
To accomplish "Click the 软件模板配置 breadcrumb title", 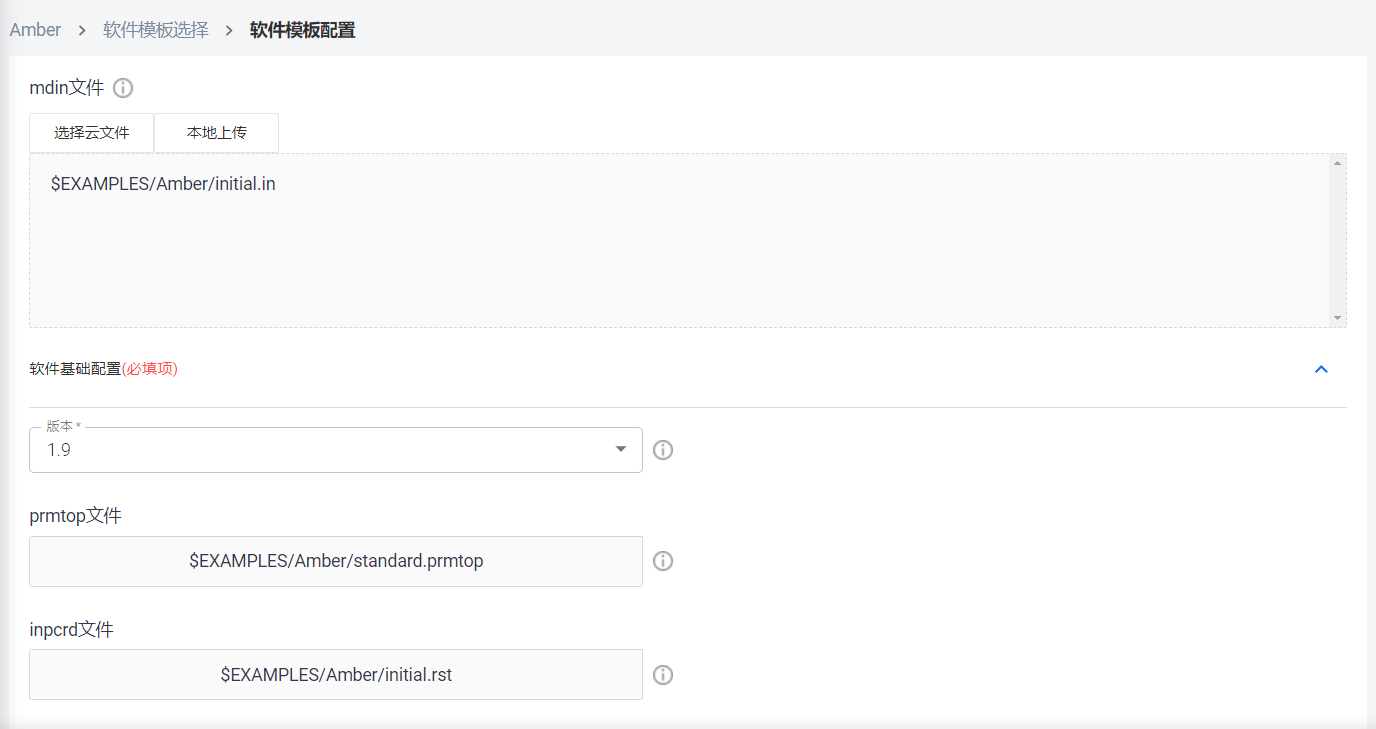I will coord(303,30).
